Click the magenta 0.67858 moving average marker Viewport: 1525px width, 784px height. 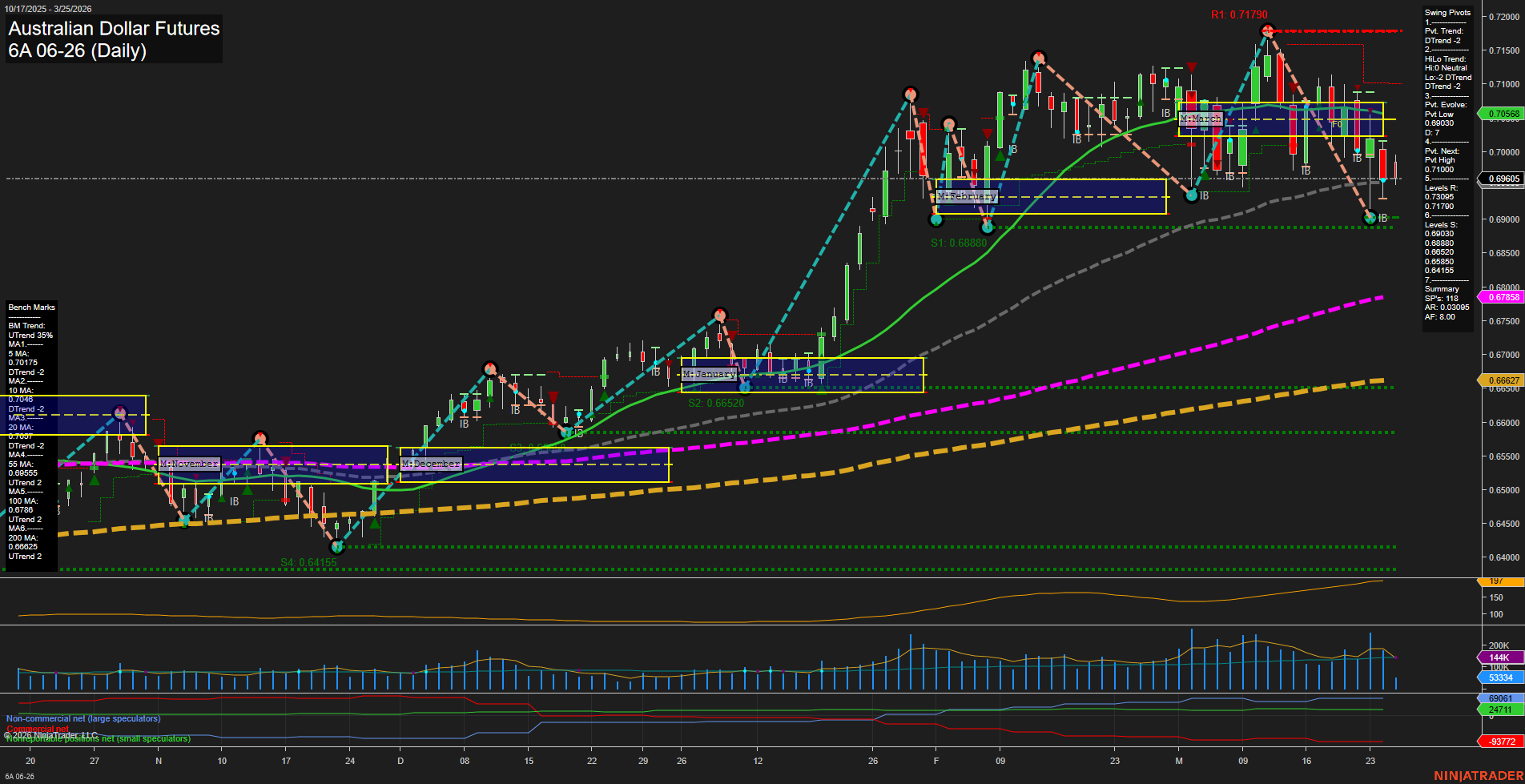coord(1501,297)
